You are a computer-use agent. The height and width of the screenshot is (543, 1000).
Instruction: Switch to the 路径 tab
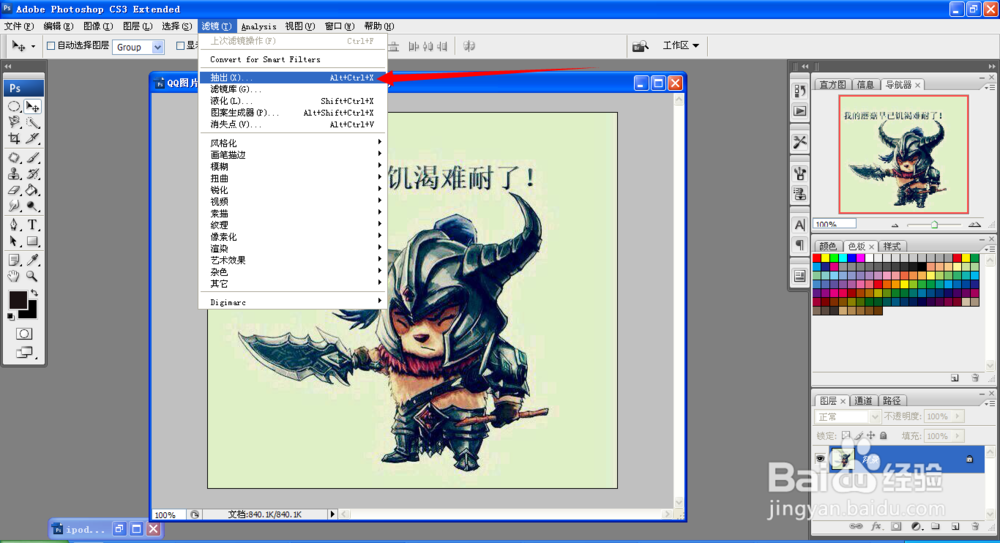click(892, 401)
